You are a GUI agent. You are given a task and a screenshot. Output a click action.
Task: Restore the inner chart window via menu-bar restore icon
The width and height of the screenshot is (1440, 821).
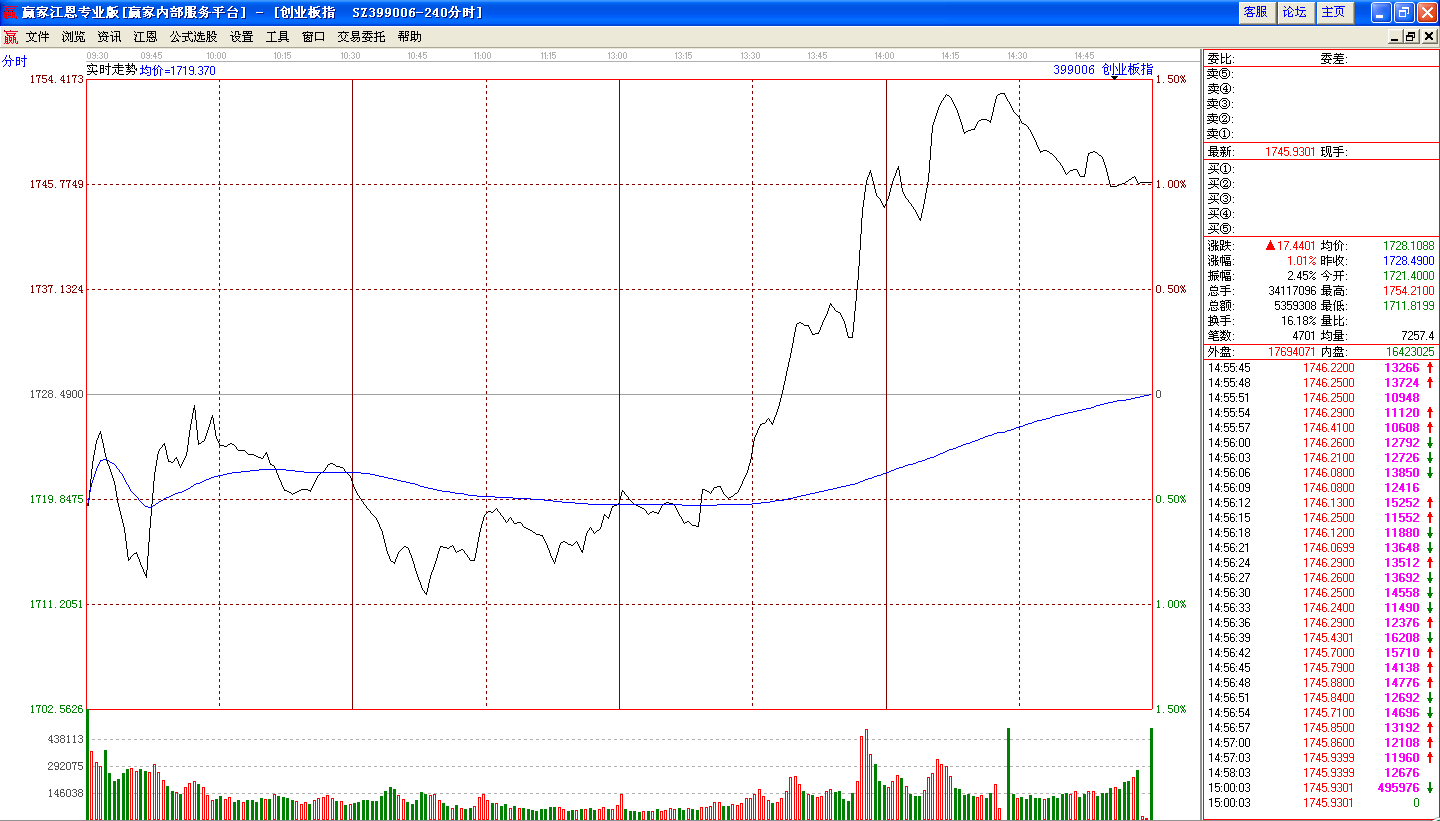point(1411,37)
